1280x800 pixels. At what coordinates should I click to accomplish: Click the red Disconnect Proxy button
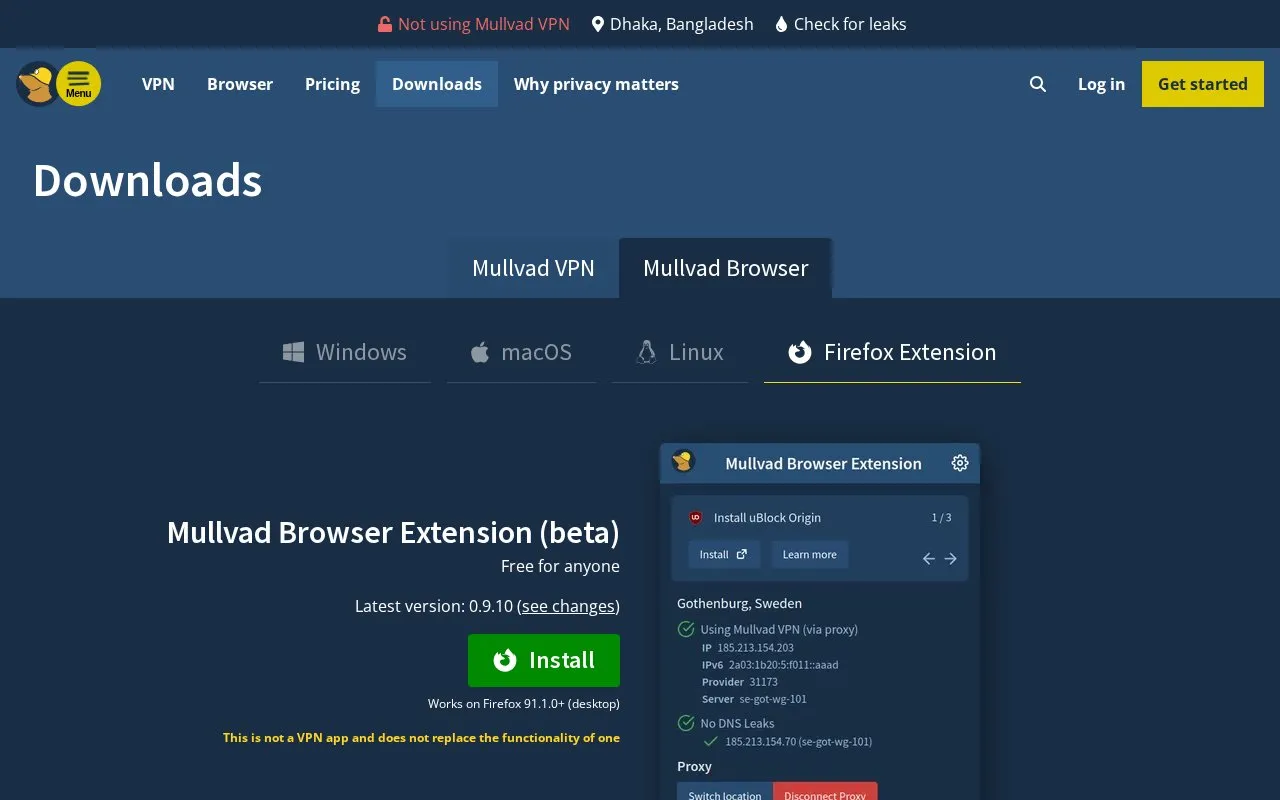coord(825,793)
